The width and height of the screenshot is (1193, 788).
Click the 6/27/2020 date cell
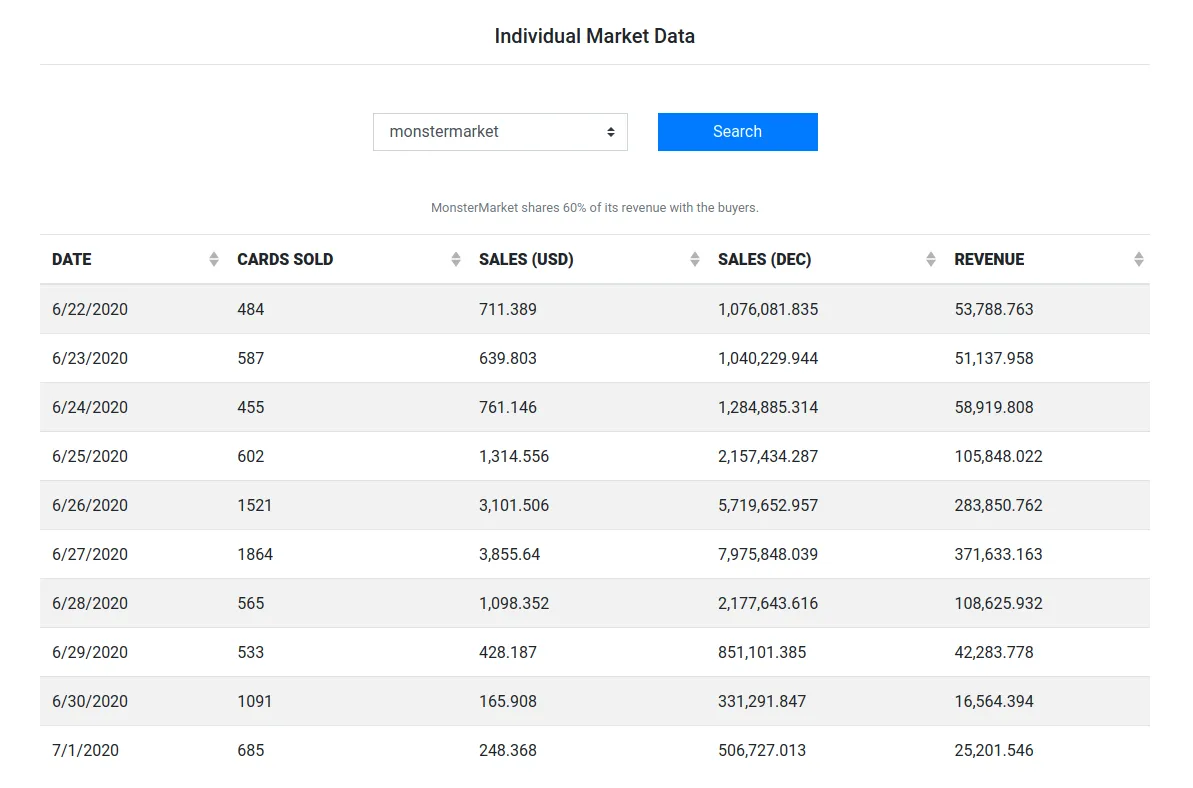coord(90,554)
